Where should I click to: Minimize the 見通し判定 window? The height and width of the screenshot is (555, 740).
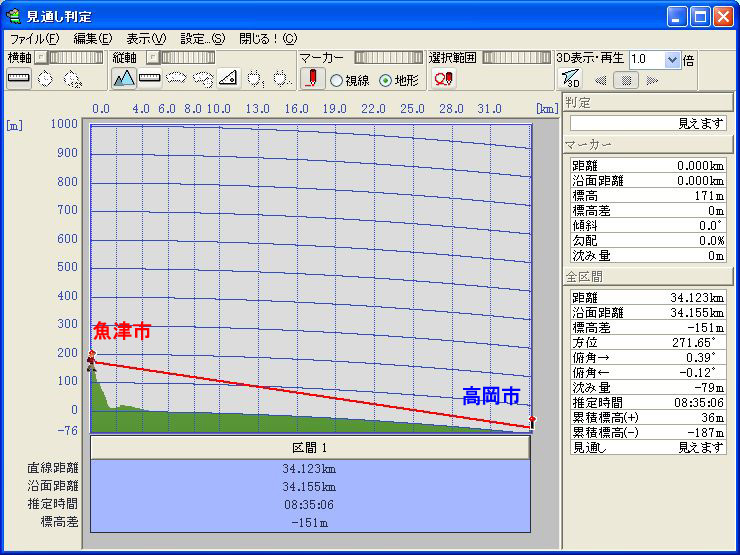677,17
